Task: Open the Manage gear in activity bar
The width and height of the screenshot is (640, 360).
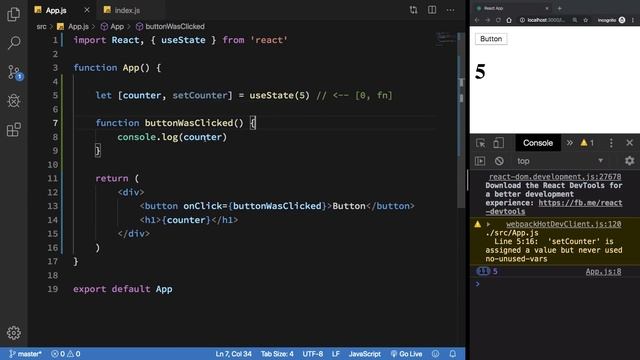Action: [13, 333]
